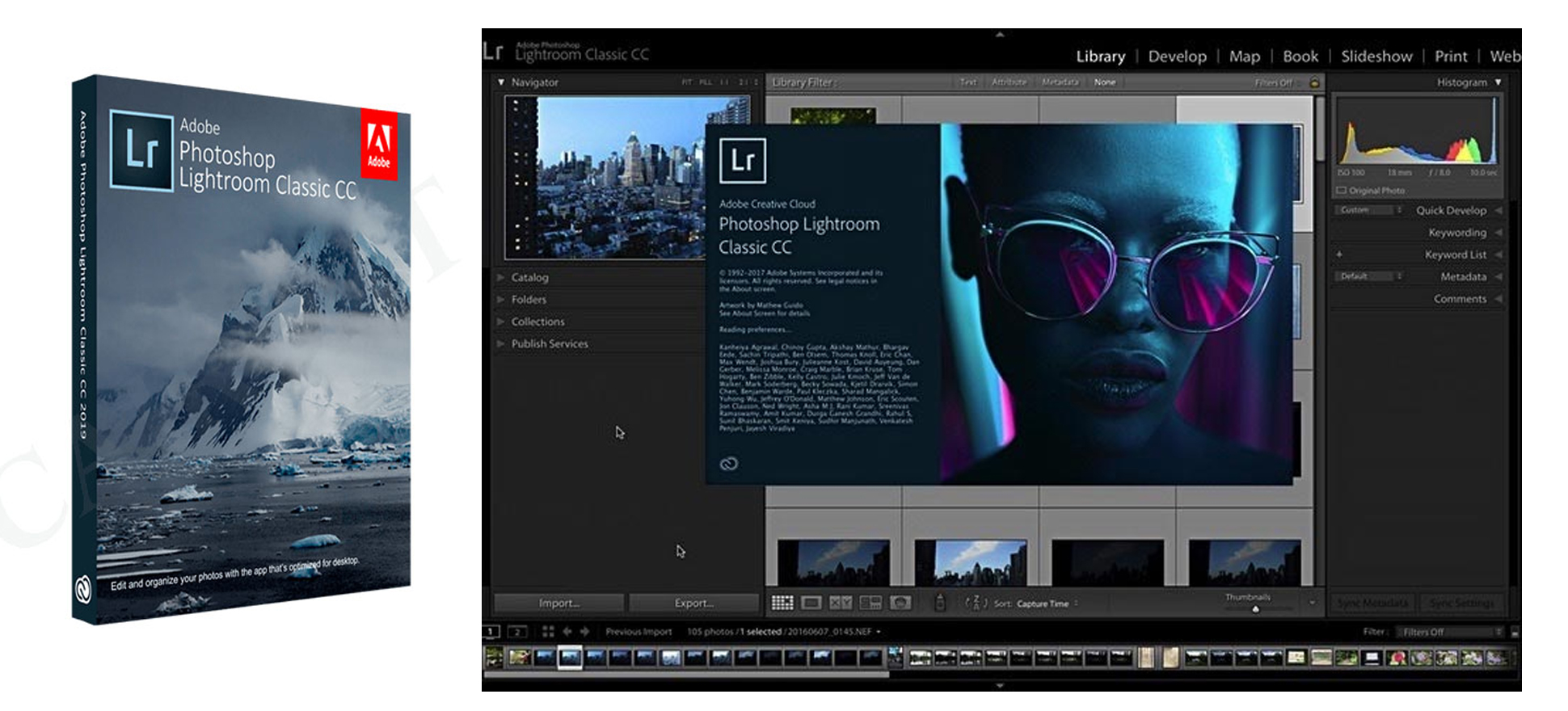The height and width of the screenshot is (711, 1568).
Task: Click the Library Filter lock icon
Action: click(1314, 82)
